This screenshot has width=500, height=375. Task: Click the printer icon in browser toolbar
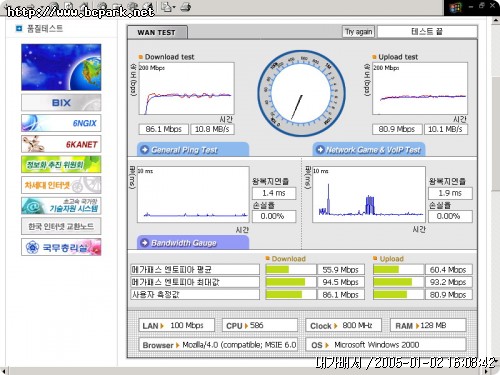[185, 7]
